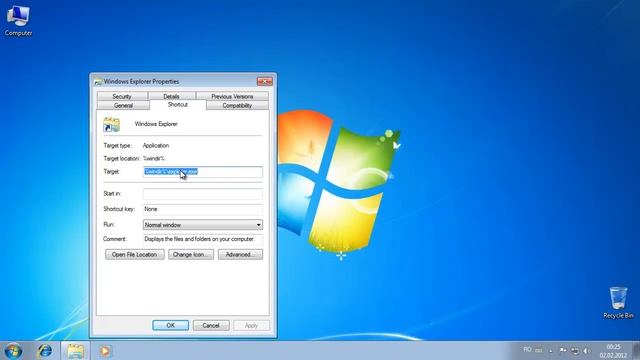Click the Show desktop strip
The height and width of the screenshot is (360, 640).
pyautogui.click(x=636, y=351)
